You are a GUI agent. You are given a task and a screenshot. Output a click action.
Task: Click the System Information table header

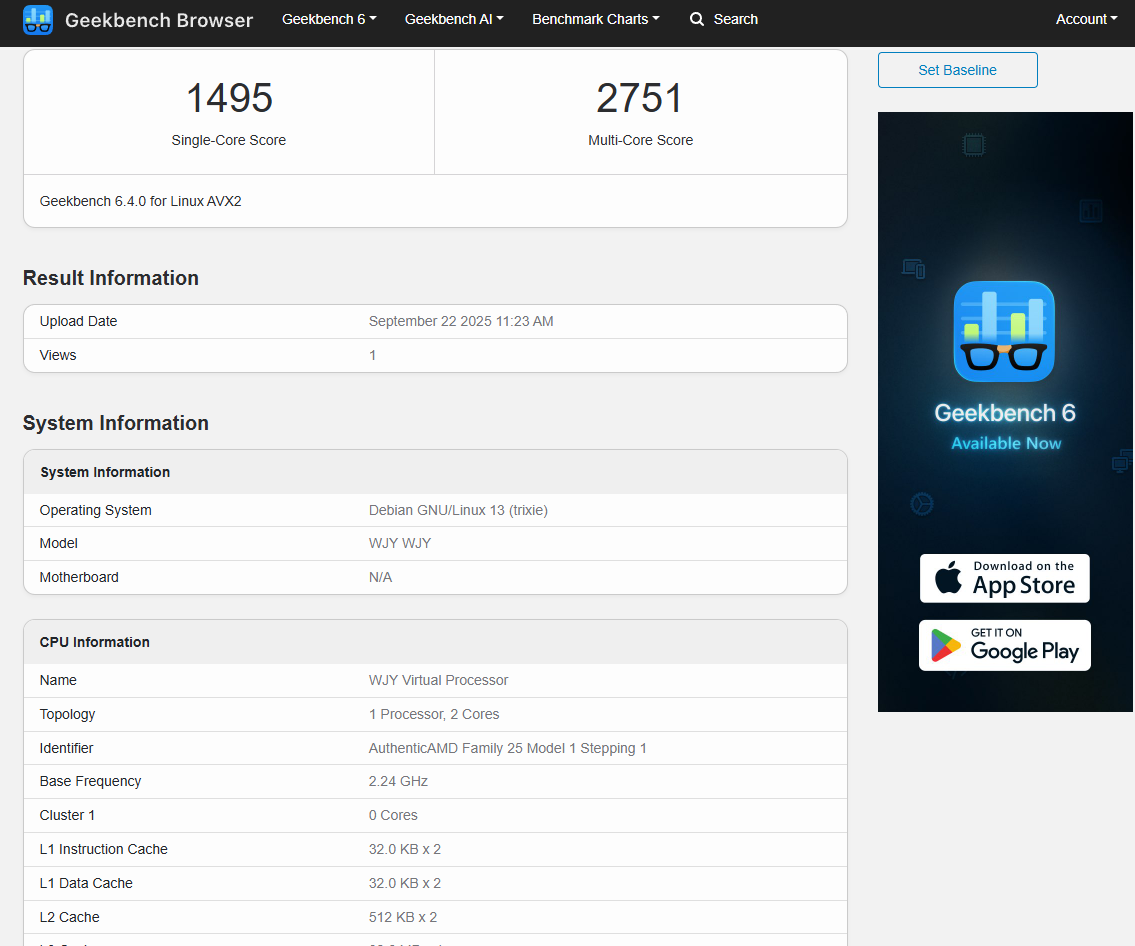pyautogui.click(x=105, y=472)
